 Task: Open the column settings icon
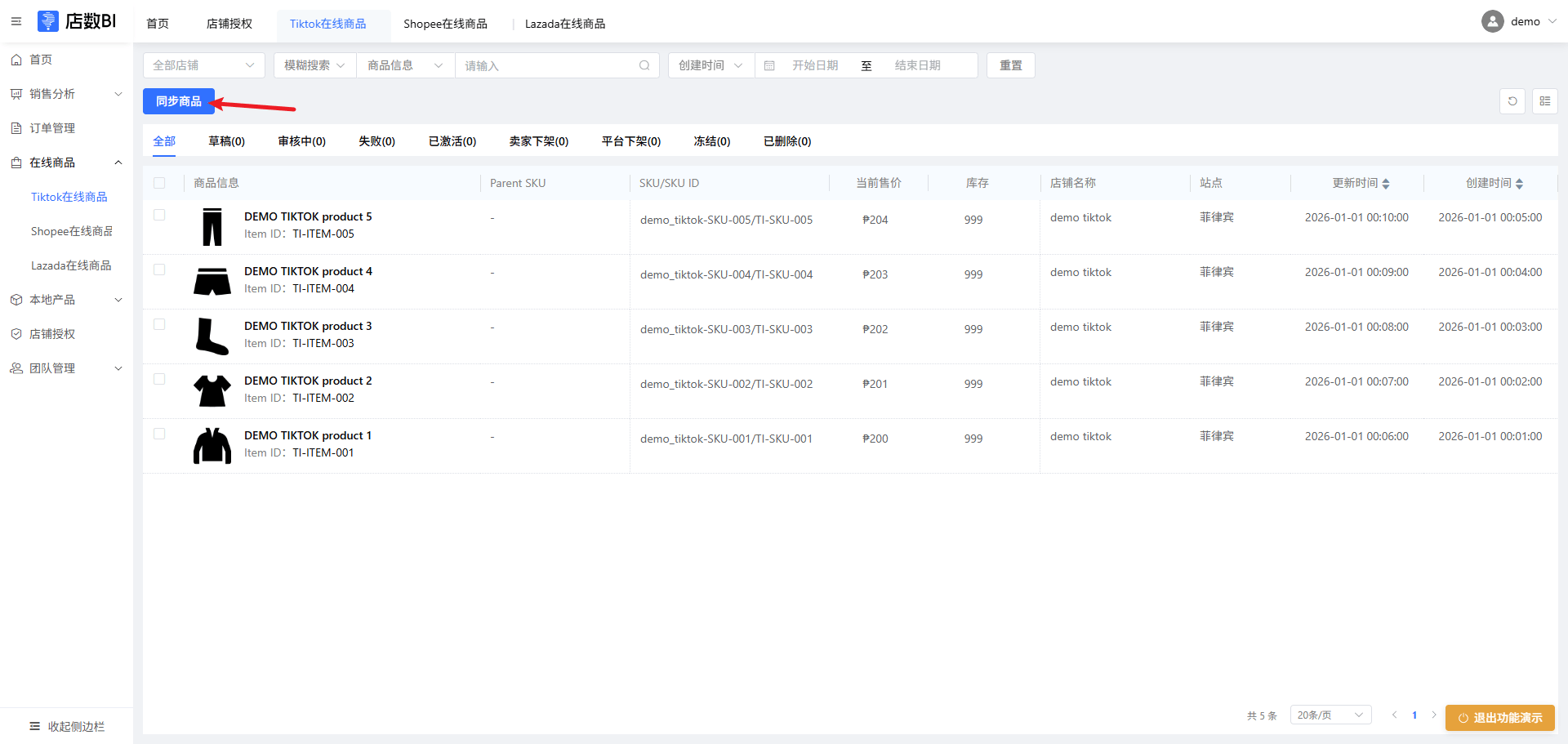1544,101
